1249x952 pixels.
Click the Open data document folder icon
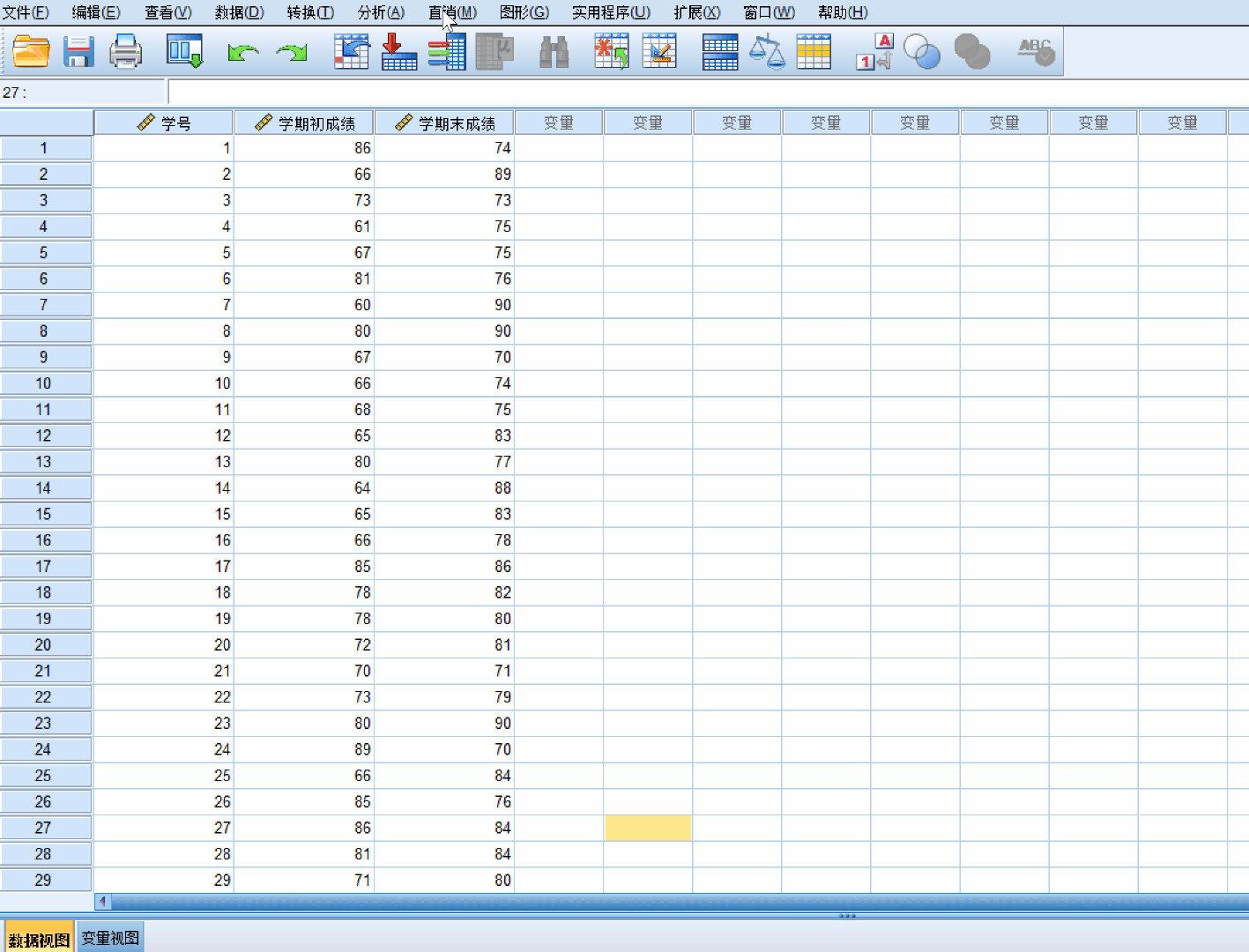(x=32, y=51)
